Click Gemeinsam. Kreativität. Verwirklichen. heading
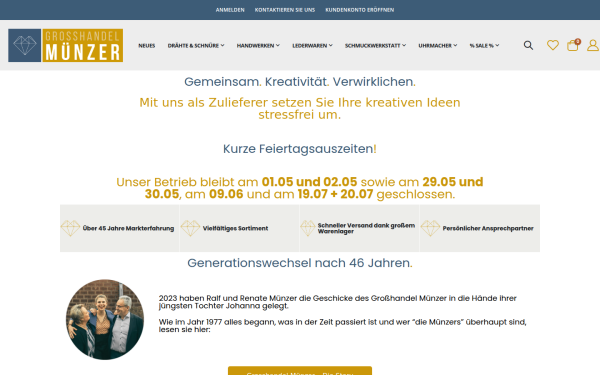This screenshot has width=600, height=375. pyautogui.click(x=300, y=82)
